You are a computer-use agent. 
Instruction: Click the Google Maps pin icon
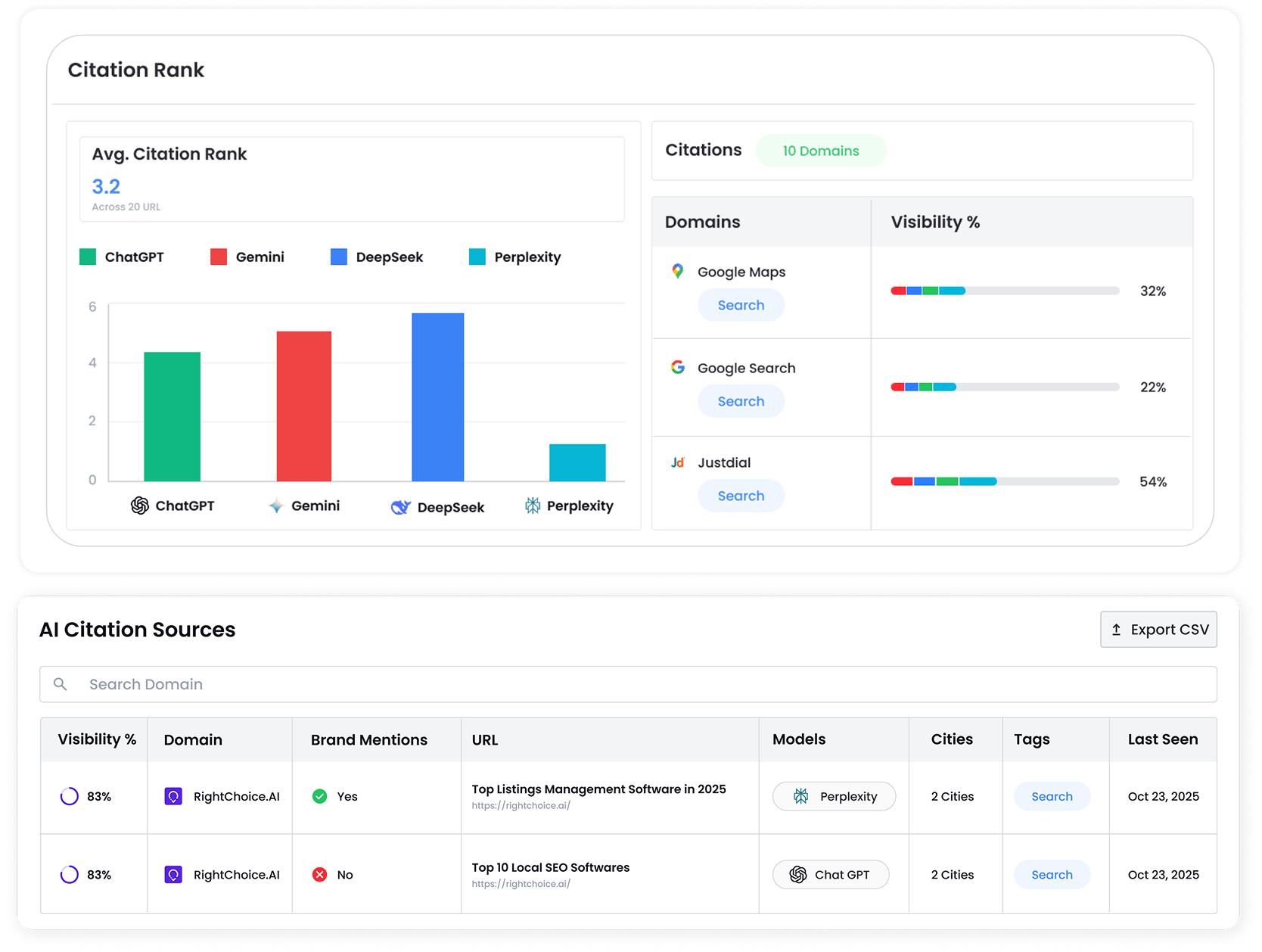677,271
